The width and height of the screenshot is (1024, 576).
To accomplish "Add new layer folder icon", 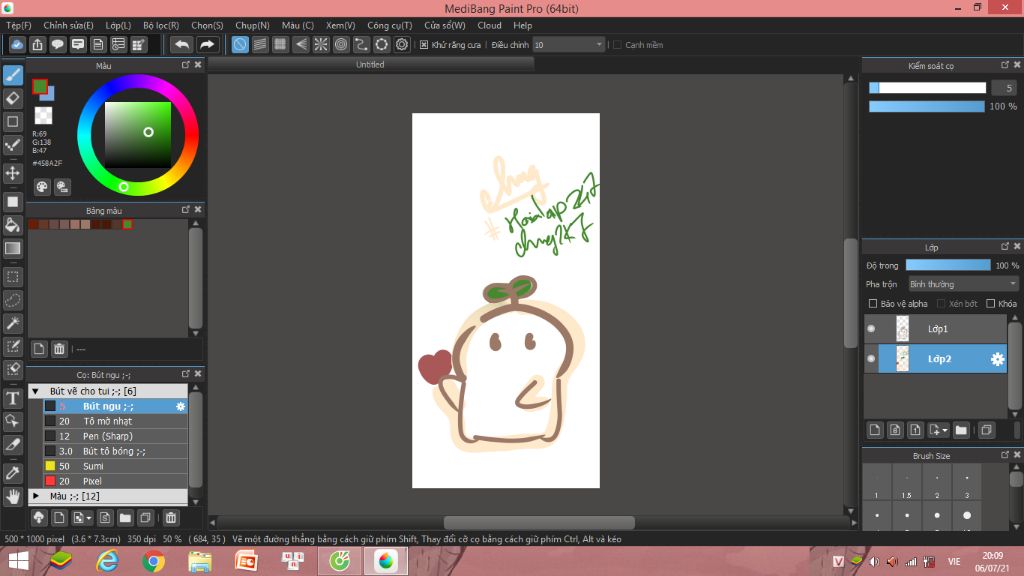I will coord(961,430).
